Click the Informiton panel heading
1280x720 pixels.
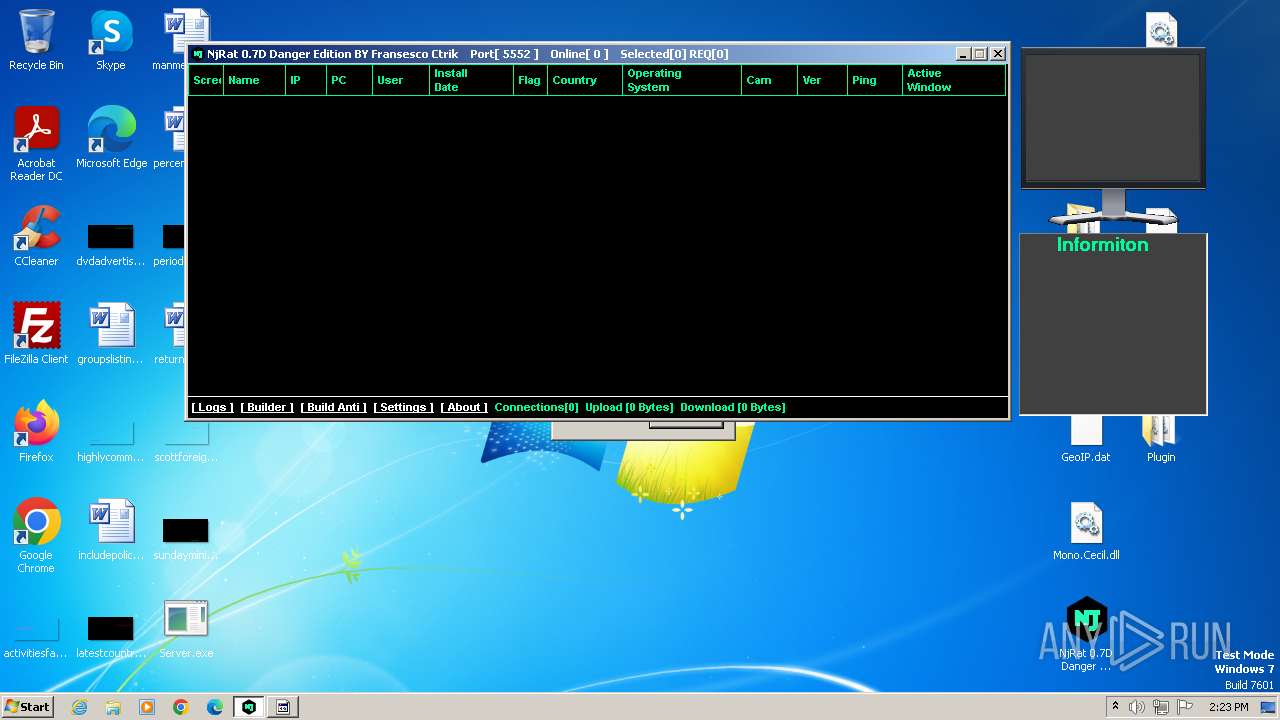(1102, 245)
